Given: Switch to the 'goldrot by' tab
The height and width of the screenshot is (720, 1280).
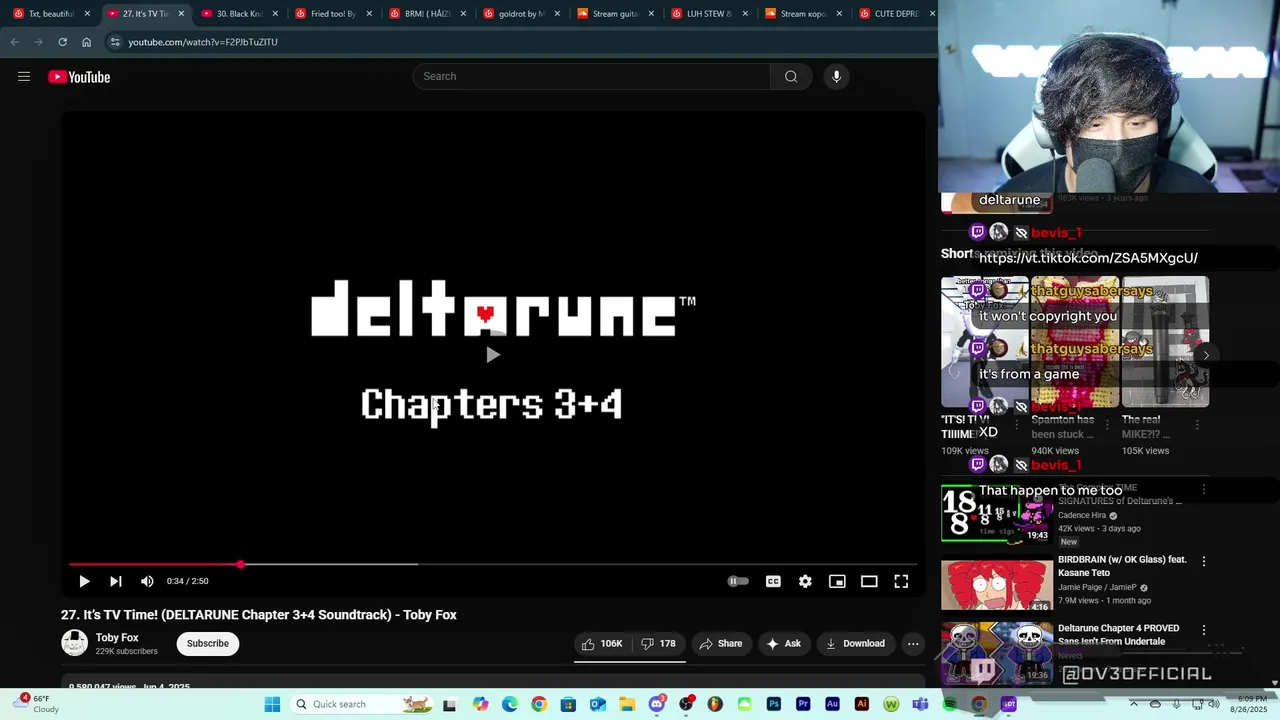Looking at the screenshot, I should [x=522, y=14].
